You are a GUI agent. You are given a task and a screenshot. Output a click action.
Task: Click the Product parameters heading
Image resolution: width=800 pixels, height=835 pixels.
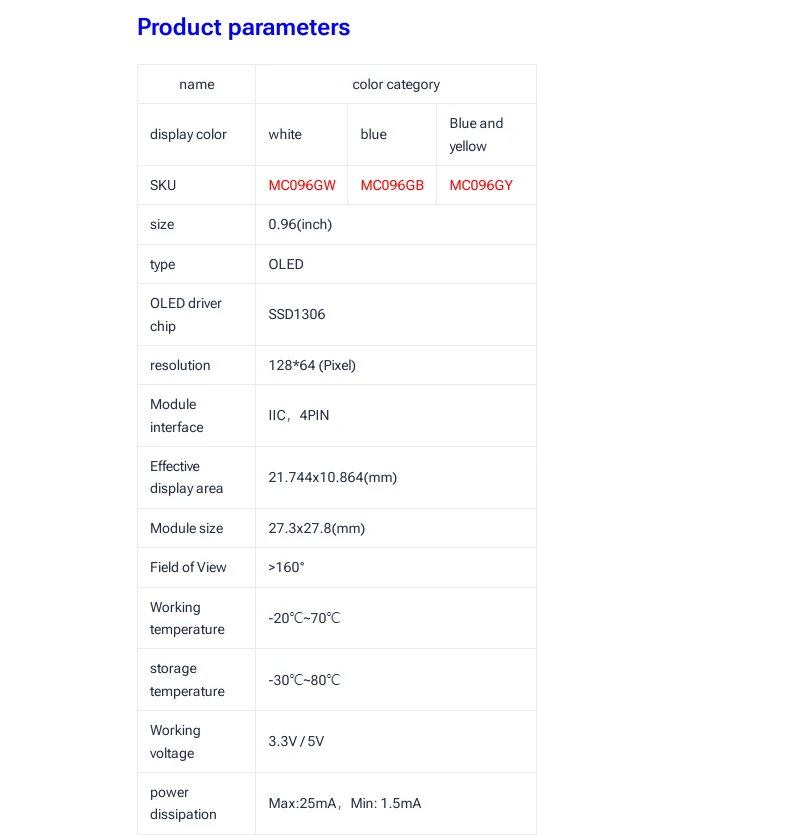[243, 28]
